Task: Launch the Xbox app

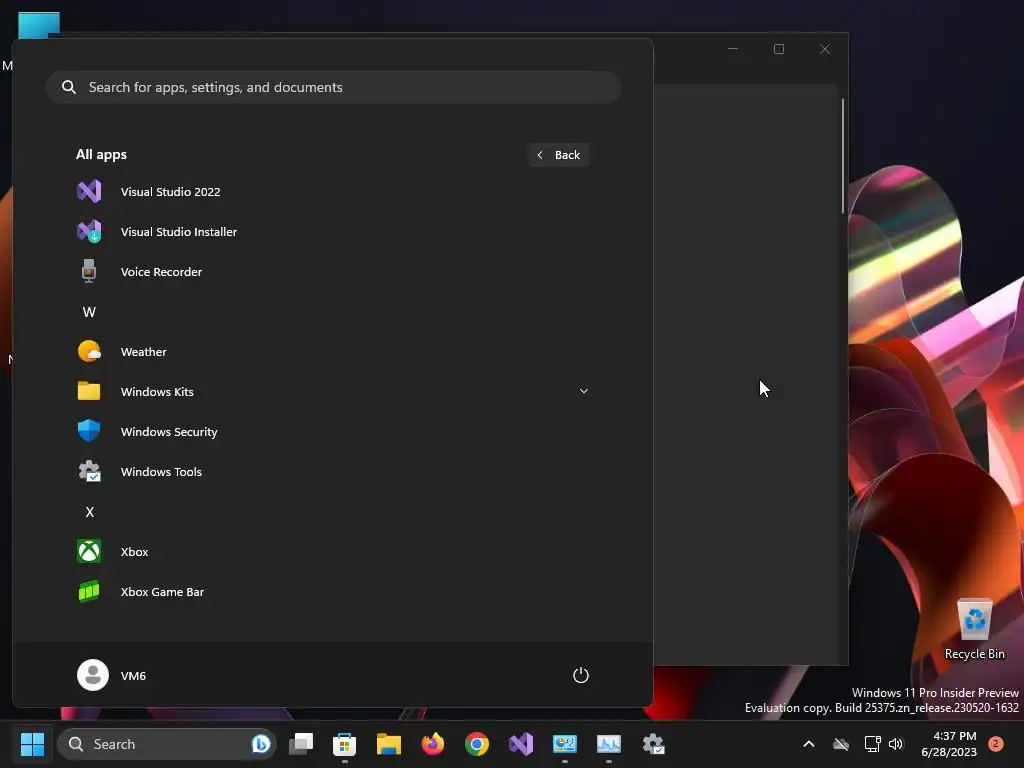Action: pyautogui.click(x=332, y=551)
